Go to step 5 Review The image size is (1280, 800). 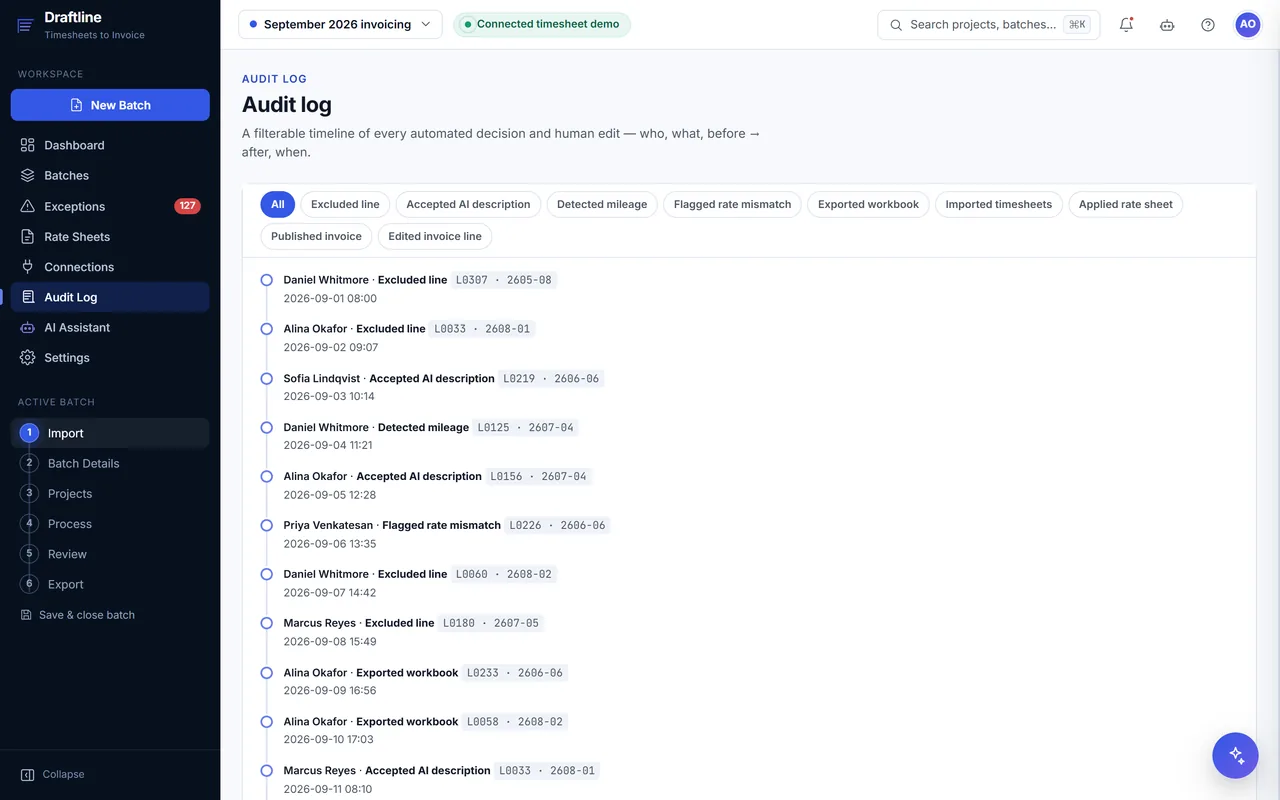click(x=110, y=554)
